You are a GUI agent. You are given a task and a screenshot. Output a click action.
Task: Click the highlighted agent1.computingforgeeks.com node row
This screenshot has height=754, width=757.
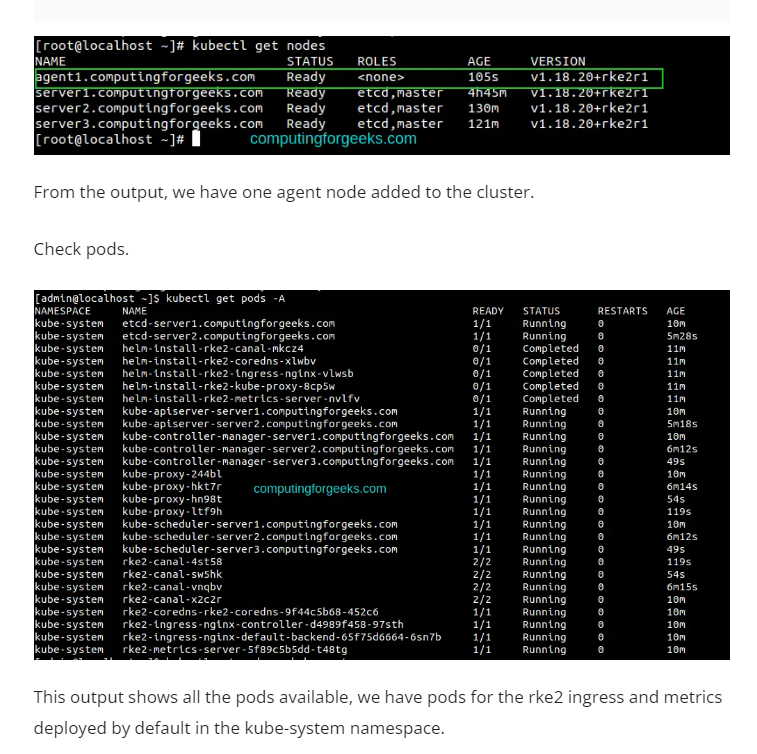[347, 77]
